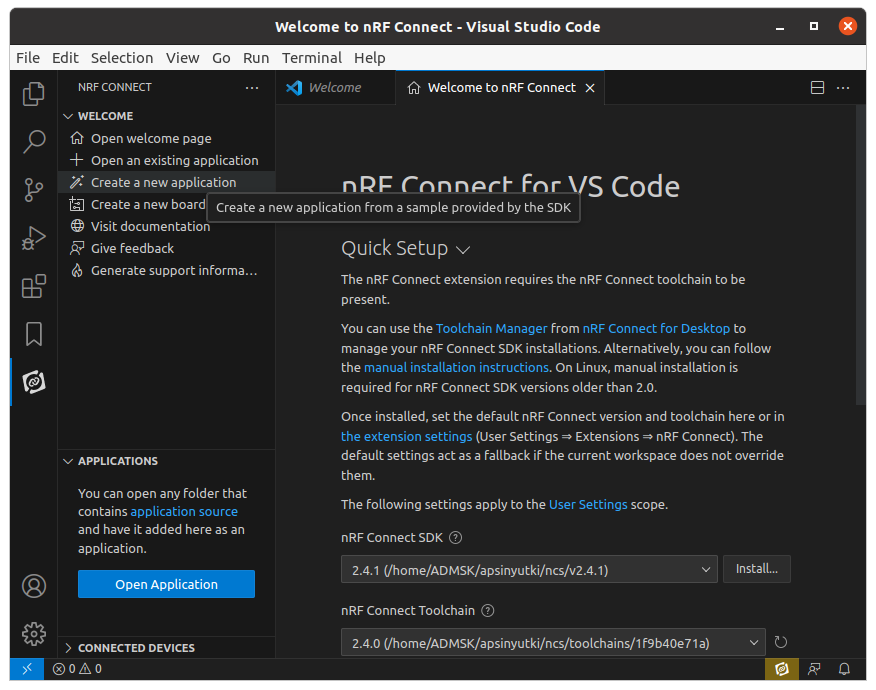Select Visit documentation entry
The width and height of the screenshot is (876, 690).
(x=166, y=226)
